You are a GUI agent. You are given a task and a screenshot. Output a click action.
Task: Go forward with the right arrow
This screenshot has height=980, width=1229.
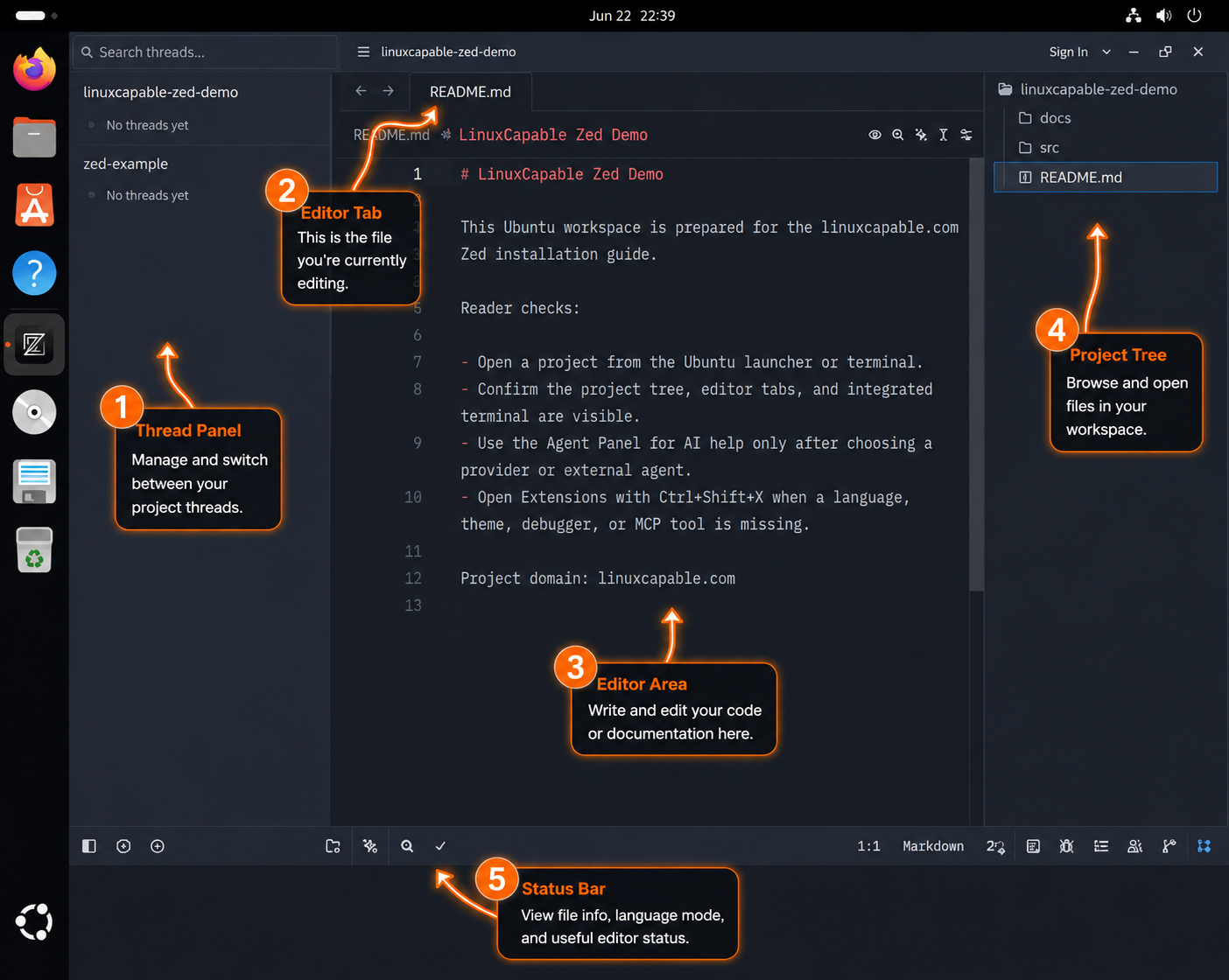[389, 91]
